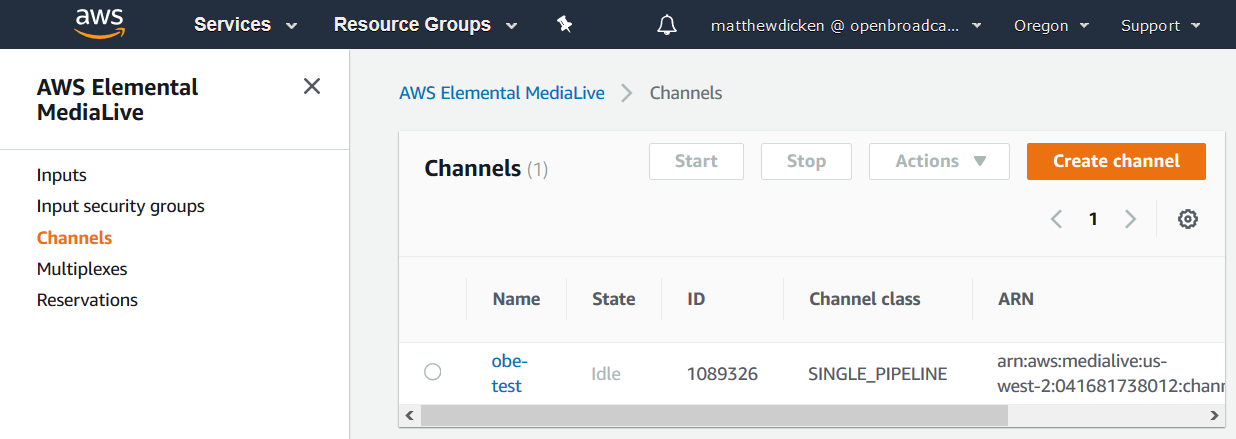Open the AWS logo home link
The height and width of the screenshot is (439, 1236).
(97, 24)
